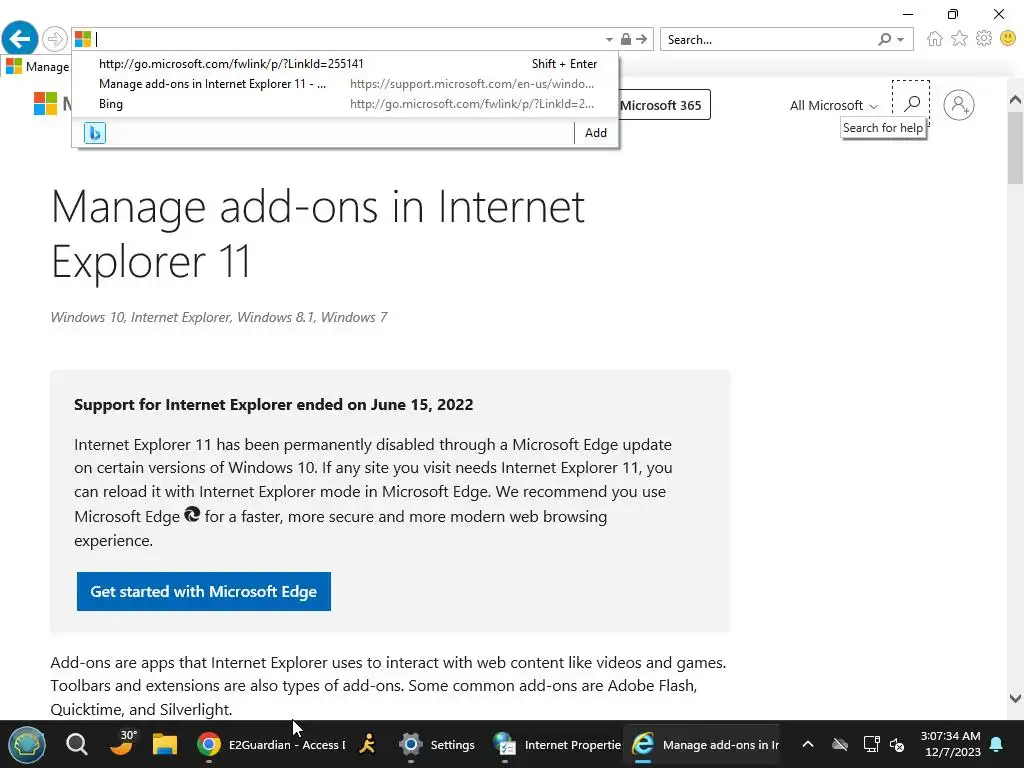Click the Shift + Enter shortcut hint
Screen dimensions: 1024x768
(x=564, y=64)
